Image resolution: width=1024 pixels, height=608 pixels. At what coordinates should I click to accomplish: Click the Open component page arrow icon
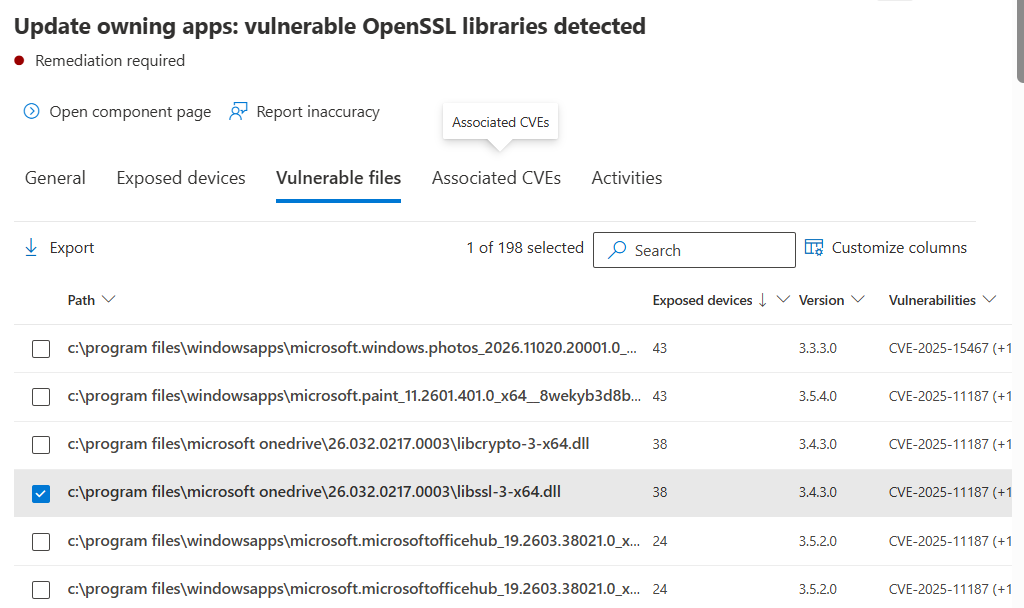click(31, 112)
